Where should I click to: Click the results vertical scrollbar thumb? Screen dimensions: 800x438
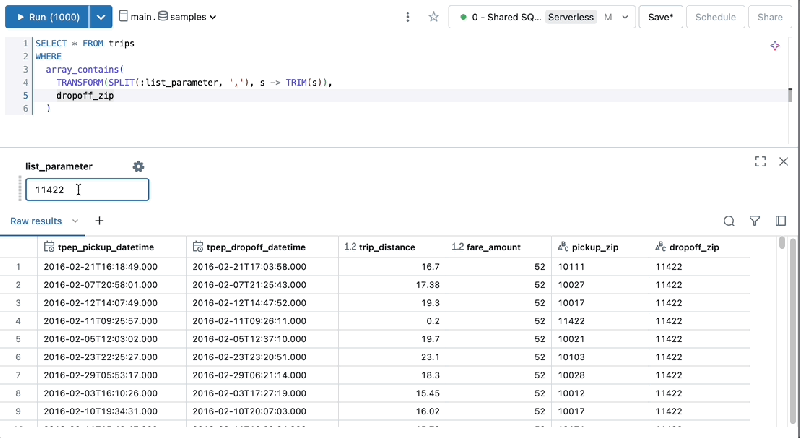click(x=782, y=243)
